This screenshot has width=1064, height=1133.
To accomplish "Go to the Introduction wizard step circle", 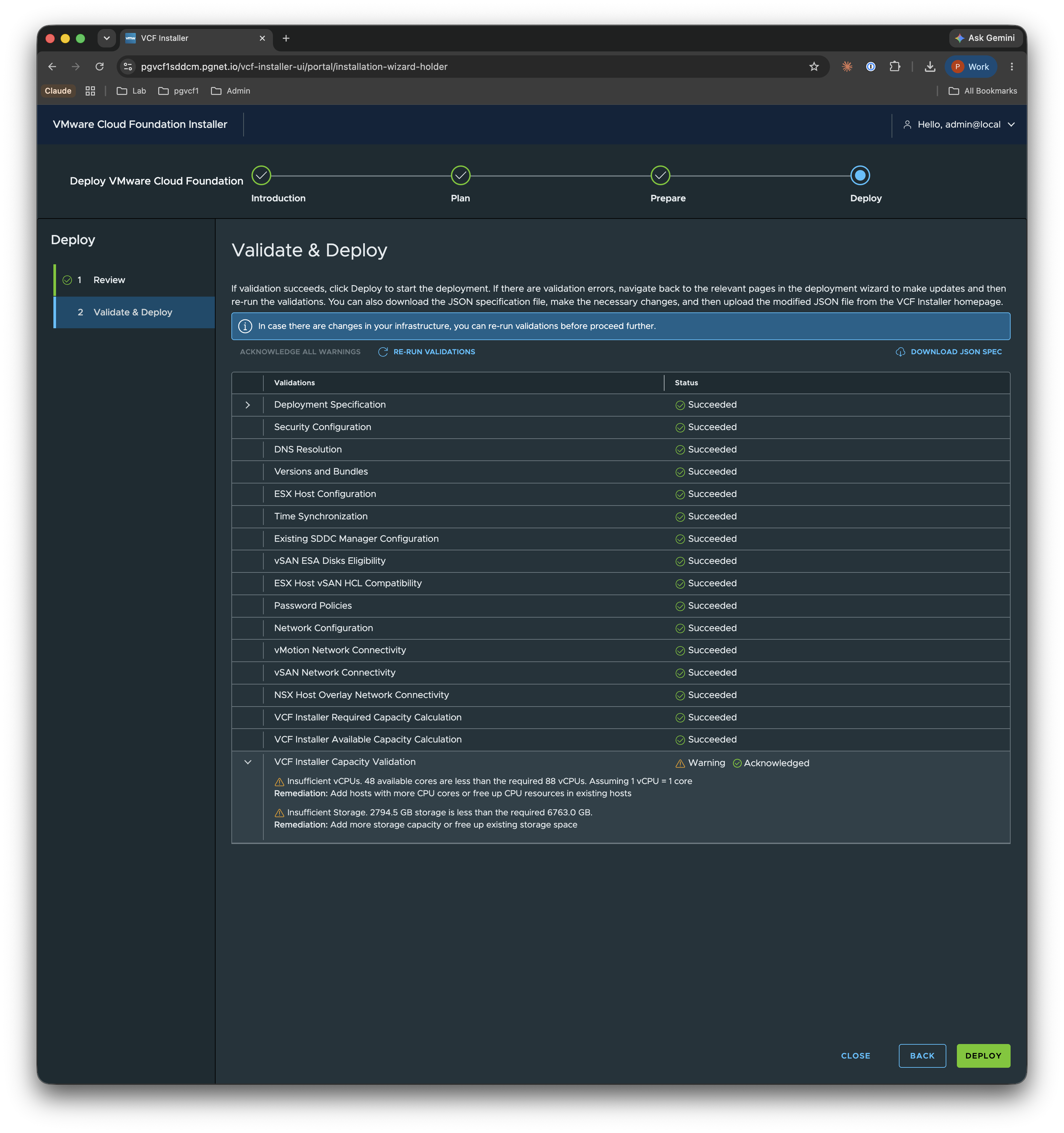I will coord(262,176).
